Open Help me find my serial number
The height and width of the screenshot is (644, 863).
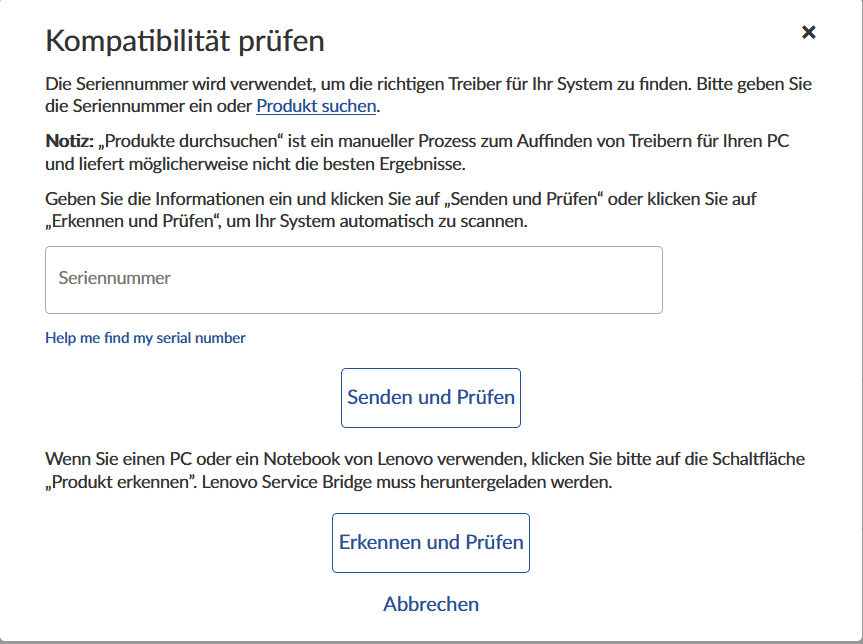tap(145, 337)
